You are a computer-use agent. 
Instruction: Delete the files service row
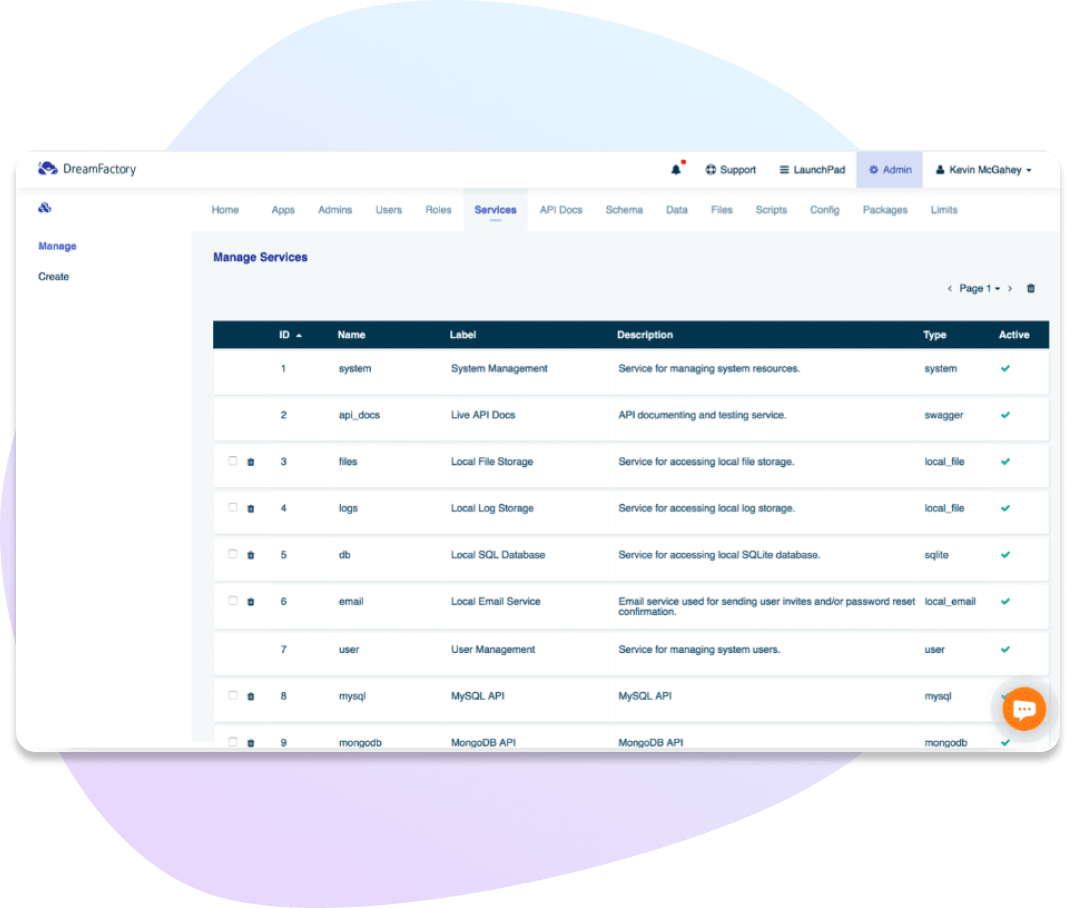(x=251, y=462)
